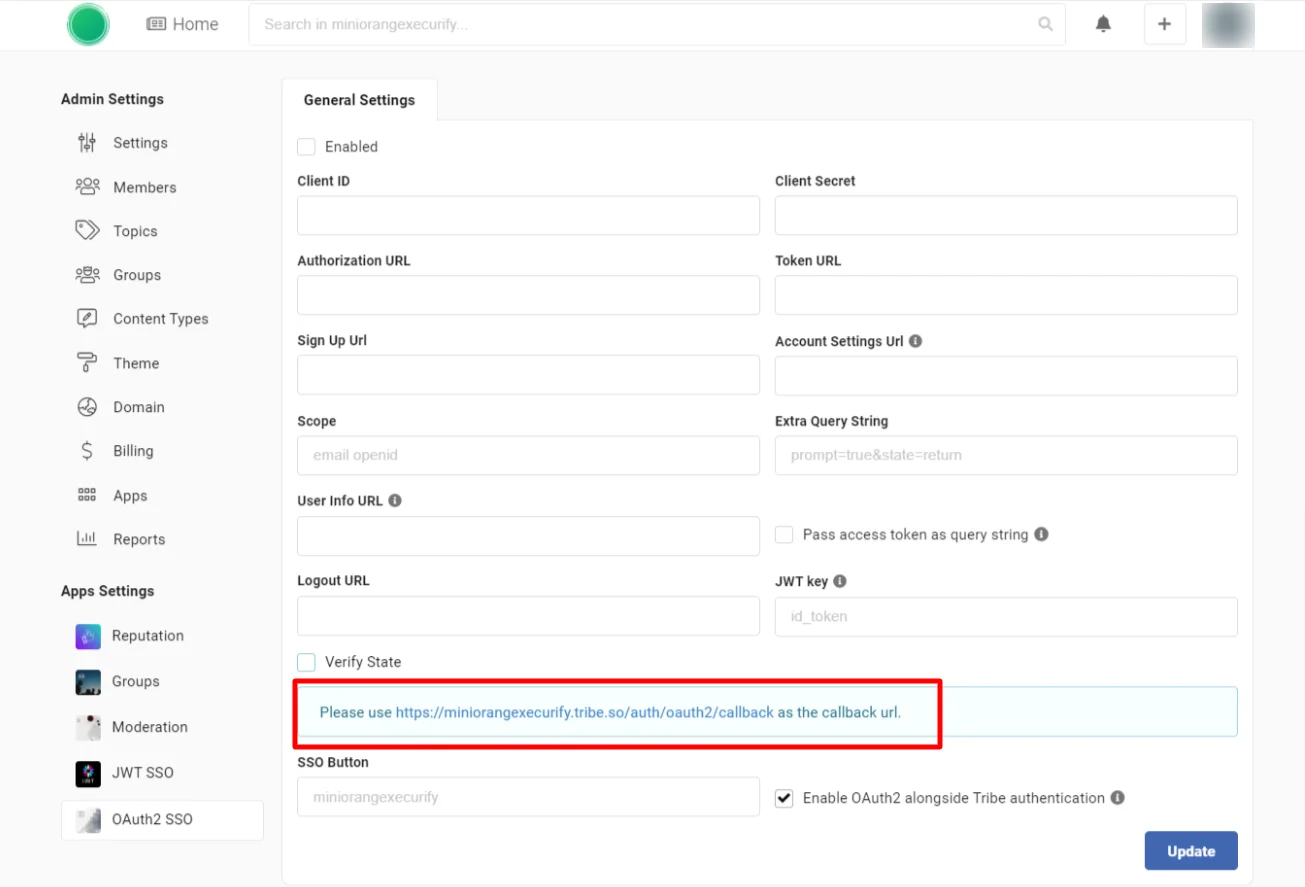
Task: Click the Theme icon in Admin Settings
Action: coord(88,363)
